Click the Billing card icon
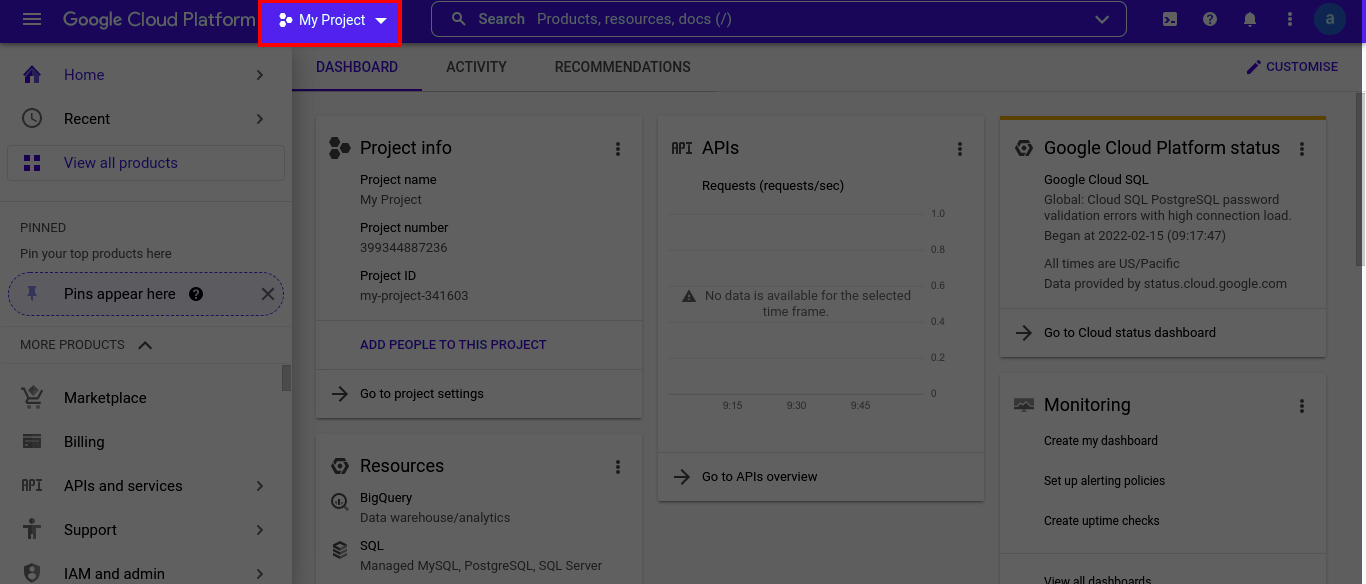 pos(32,442)
